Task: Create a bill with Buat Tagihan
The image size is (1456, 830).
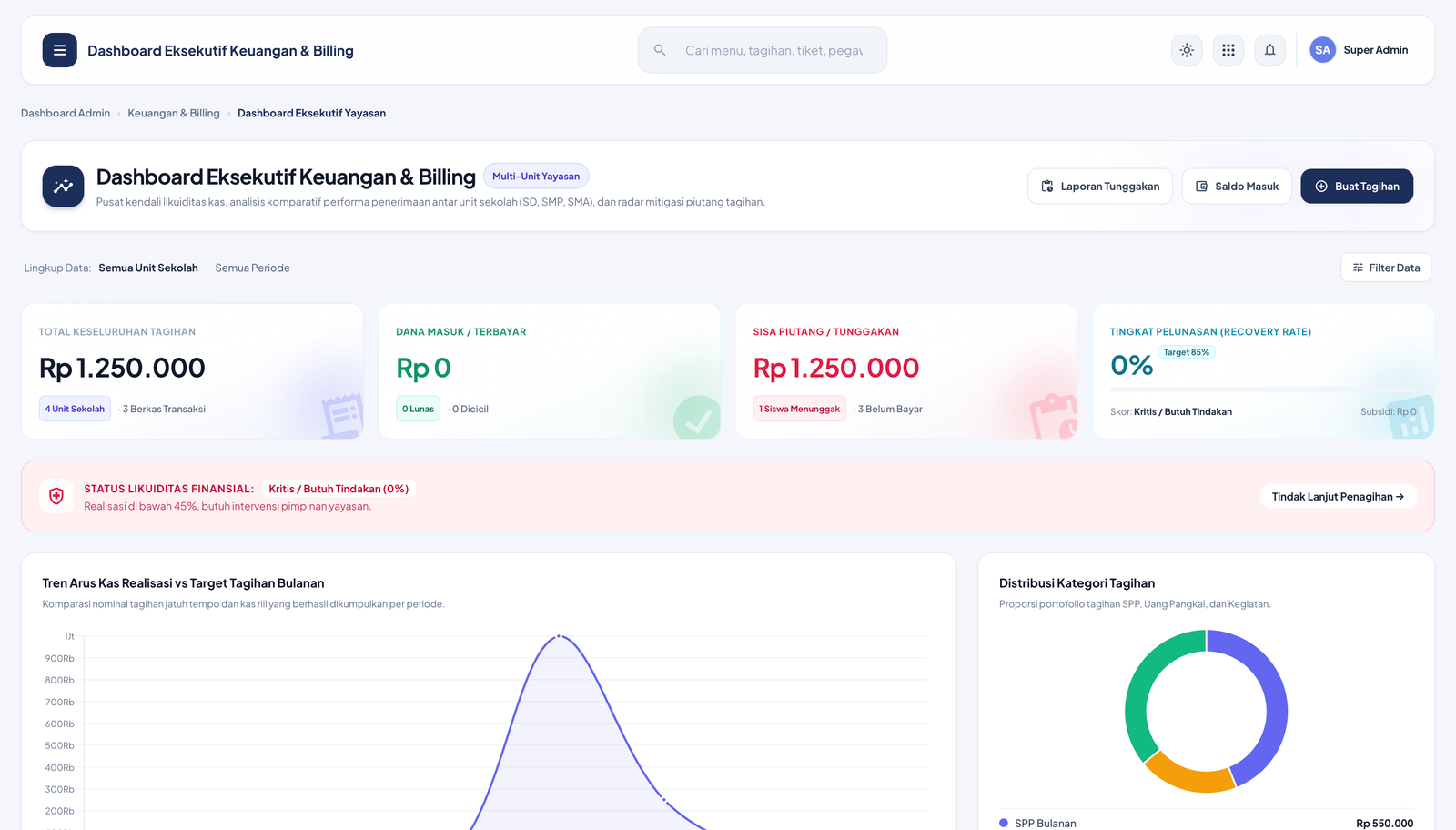Action: coord(1357,187)
